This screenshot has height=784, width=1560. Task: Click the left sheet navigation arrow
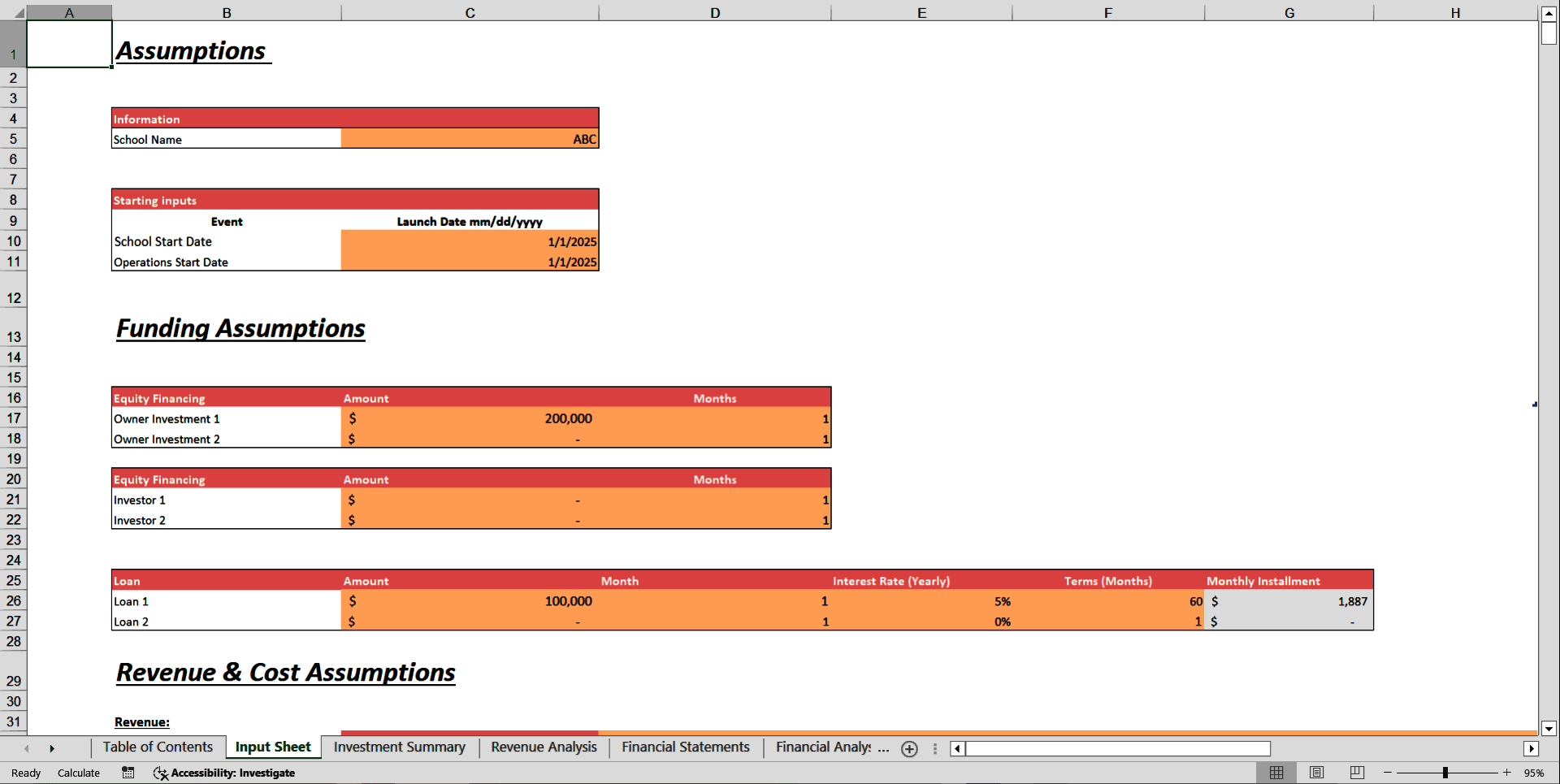[x=27, y=748]
